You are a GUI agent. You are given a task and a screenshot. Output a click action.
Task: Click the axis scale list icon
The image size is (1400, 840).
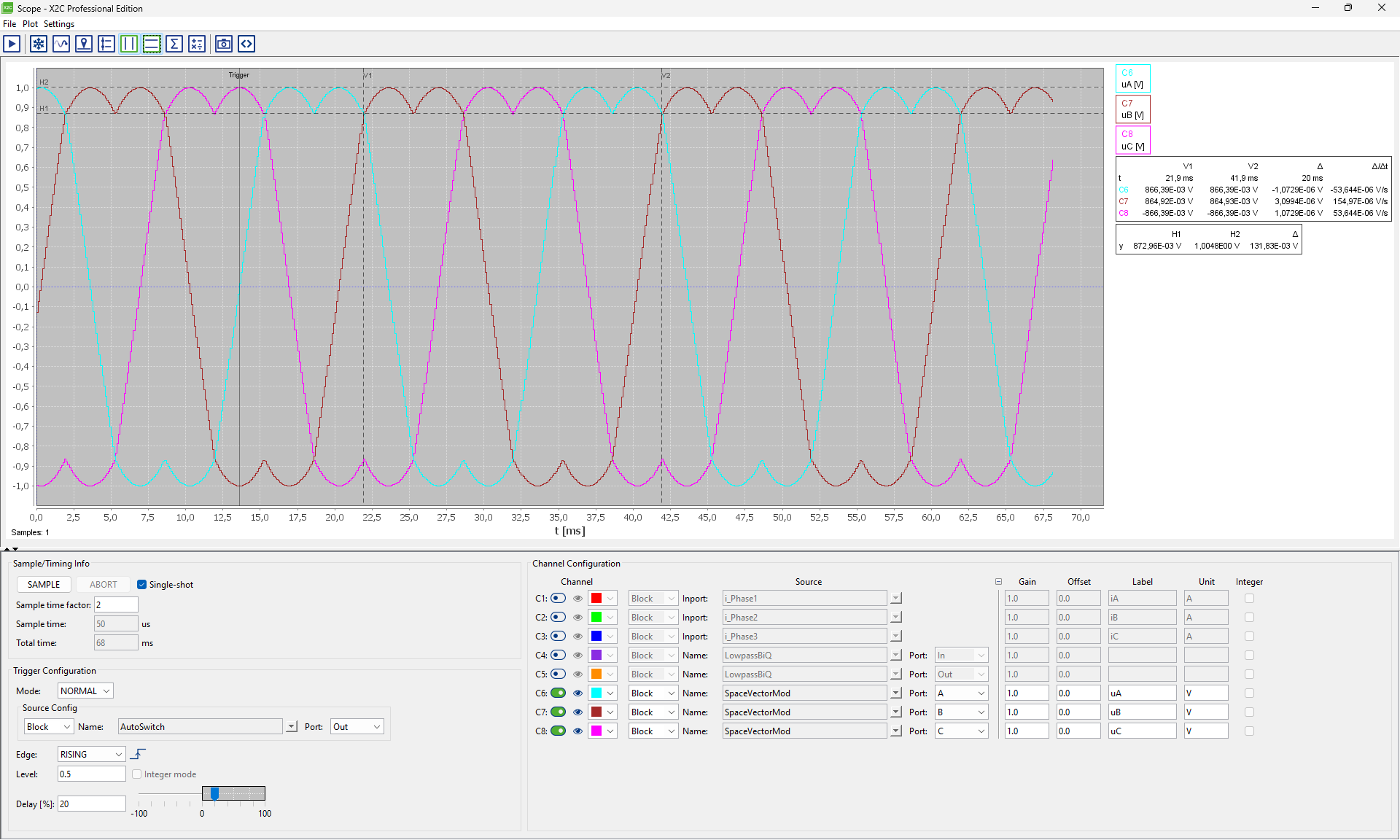tap(106, 44)
